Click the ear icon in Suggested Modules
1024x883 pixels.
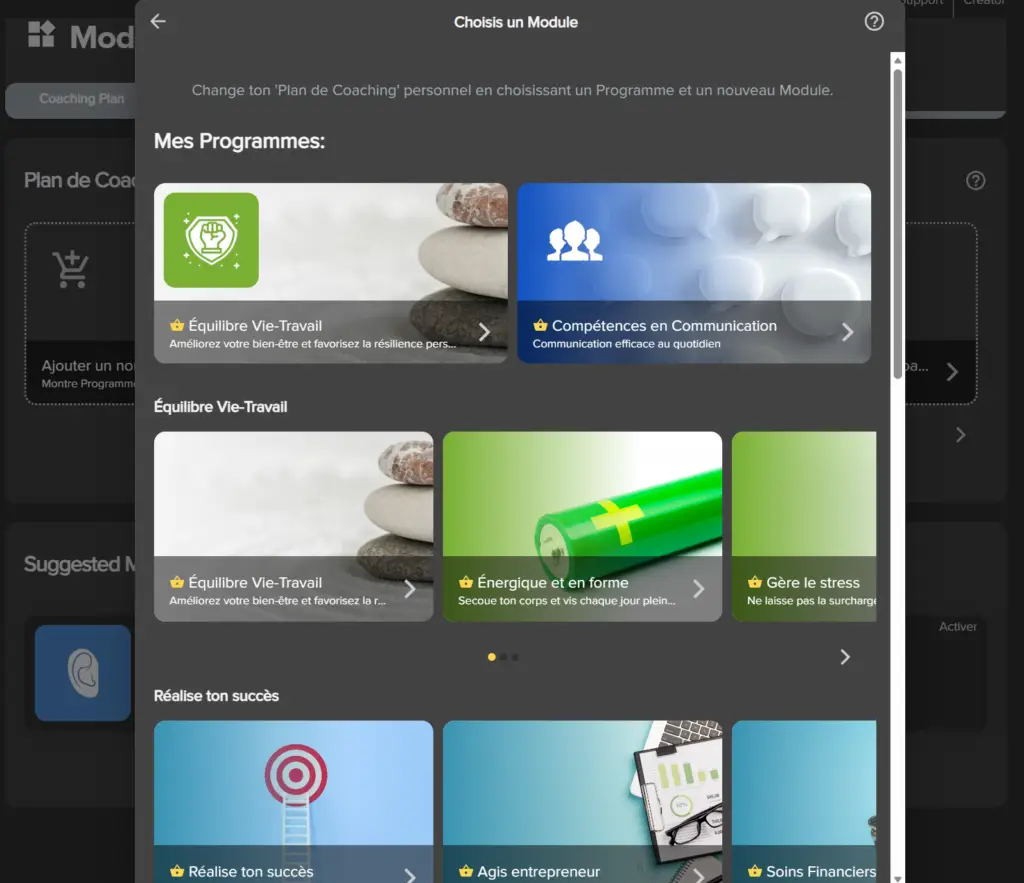click(x=83, y=672)
